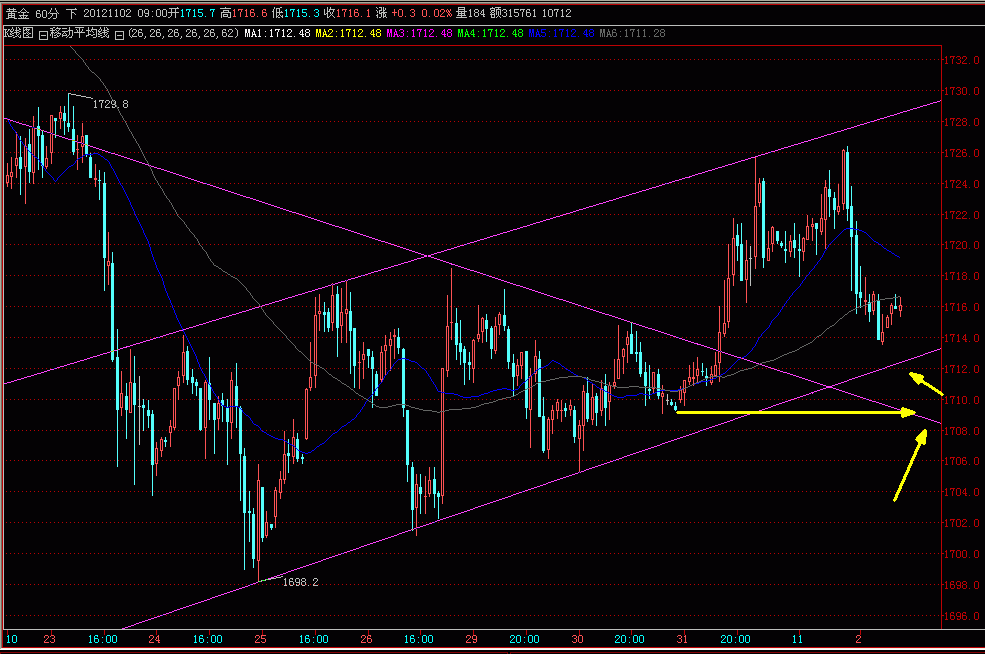
Task: Click the 1716.0 price axis label
Action: point(962,307)
